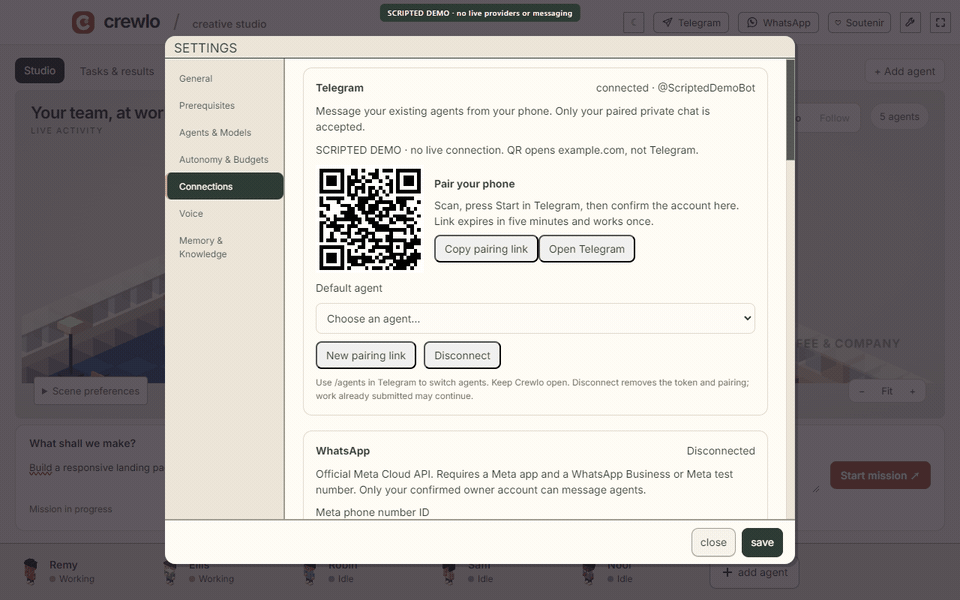Click the Telegram header button
The height and width of the screenshot is (600, 960).
[691, 23]
